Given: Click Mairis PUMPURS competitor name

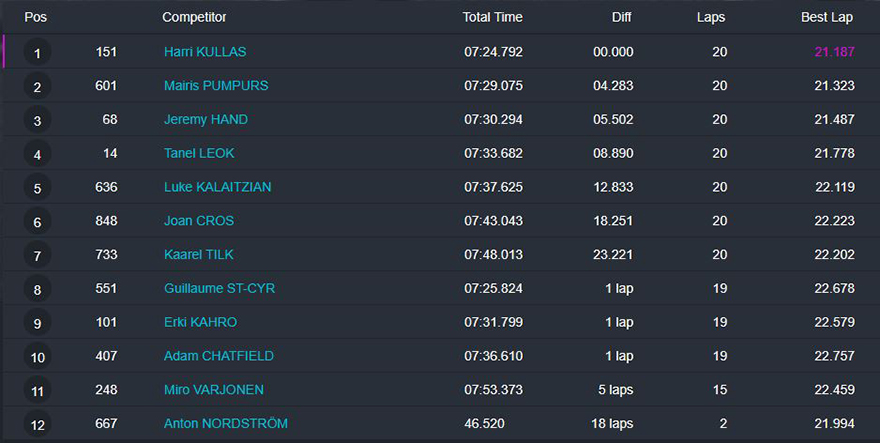Looking at the screenshot, I should [x=216, y=86].
